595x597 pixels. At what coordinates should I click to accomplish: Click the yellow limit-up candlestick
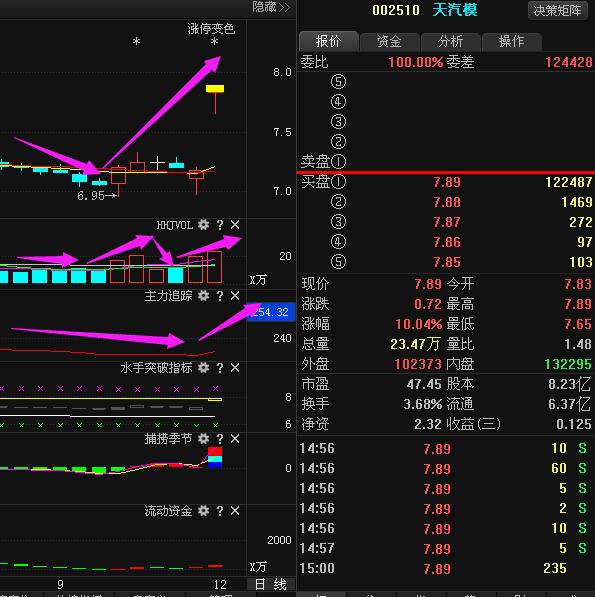pyautogui.click(x=215, y=89)
